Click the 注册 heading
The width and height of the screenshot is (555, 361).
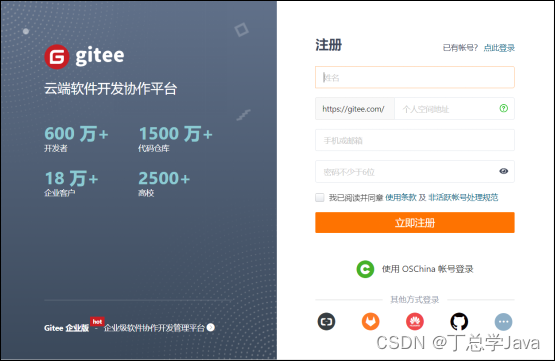point(328,45)
